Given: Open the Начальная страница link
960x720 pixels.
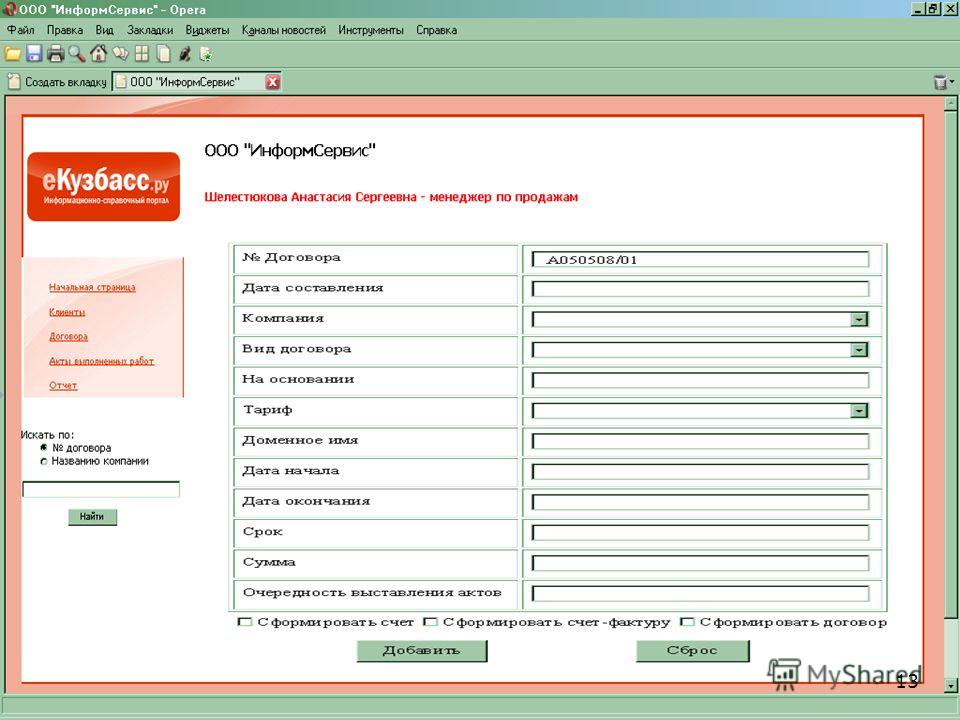Looking at the screenshot, I should [92, 287].
